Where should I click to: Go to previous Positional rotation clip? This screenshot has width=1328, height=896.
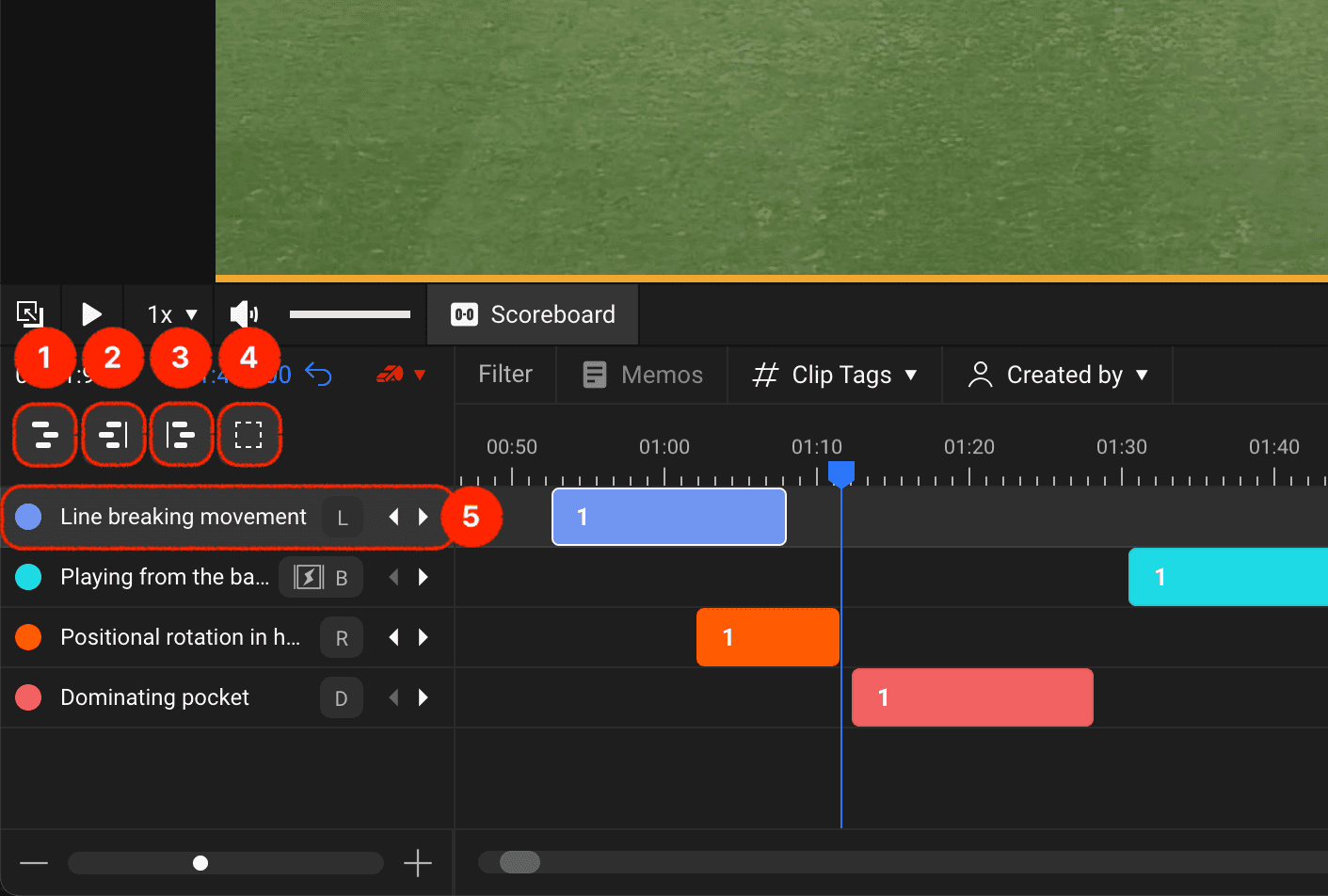[394, 637]
